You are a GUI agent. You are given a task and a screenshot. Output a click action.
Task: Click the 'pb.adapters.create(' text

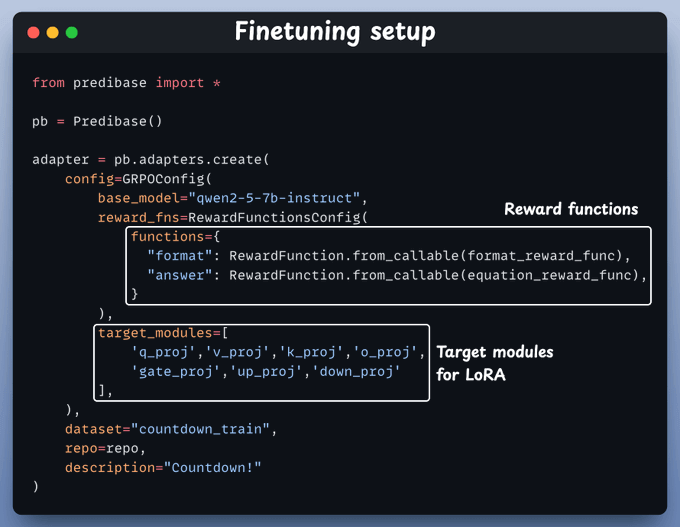(192, 160)
